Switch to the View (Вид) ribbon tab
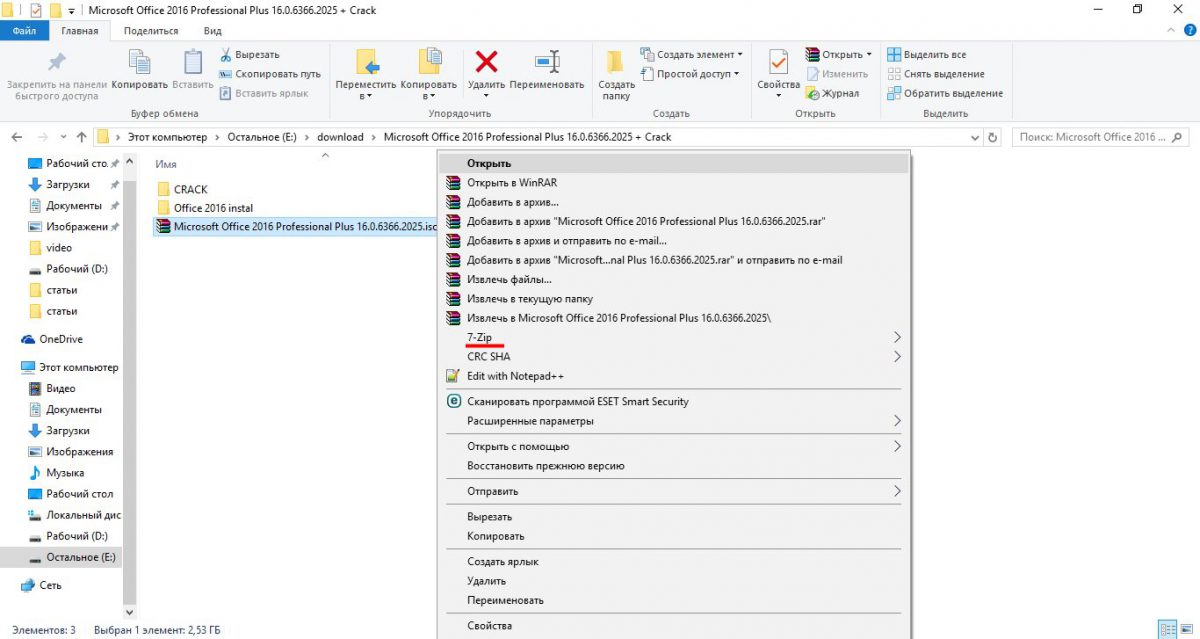Screen dimensions: 1200x639 point(212,31)
